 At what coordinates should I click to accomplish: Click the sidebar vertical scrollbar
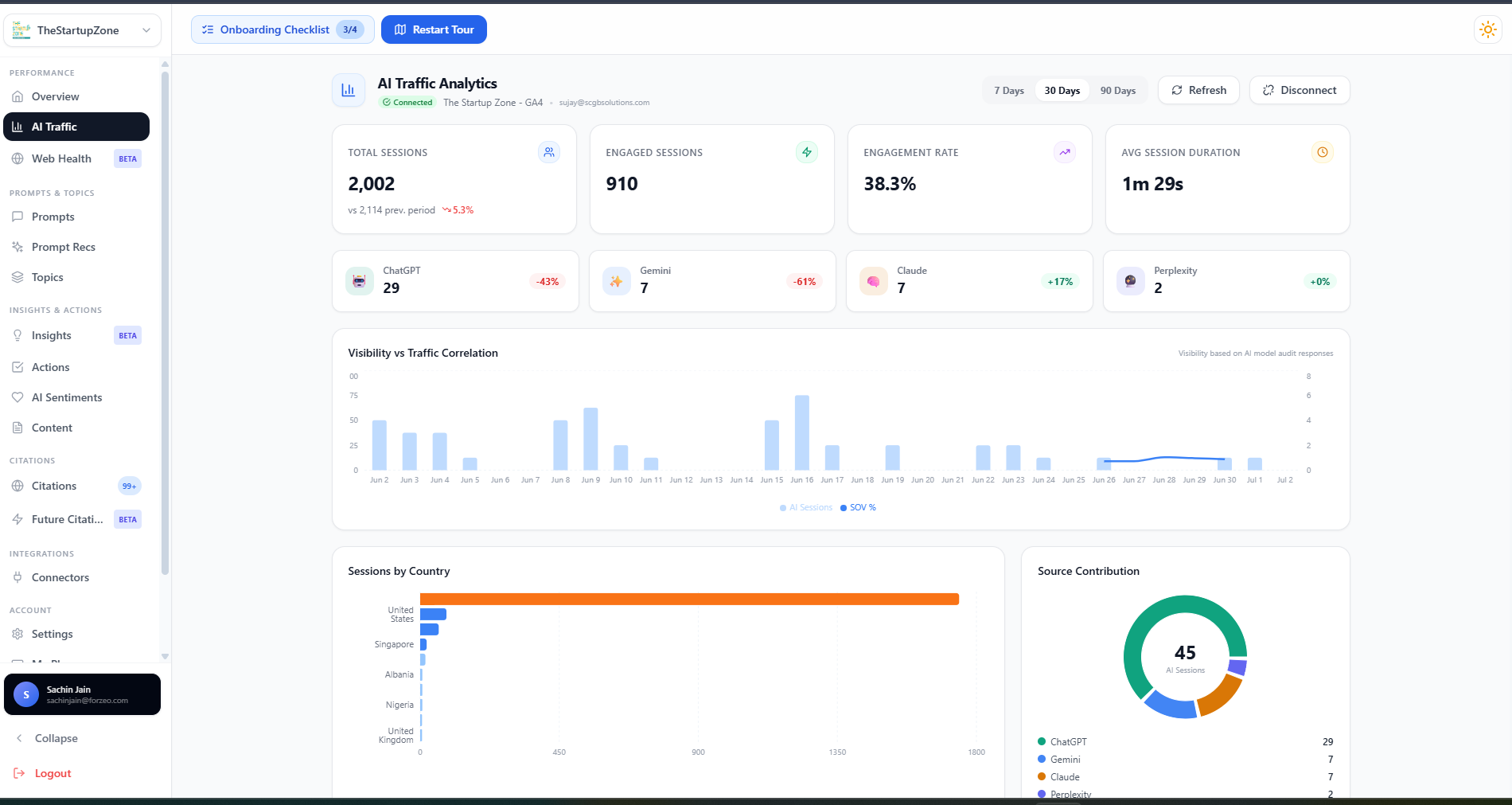165,322
